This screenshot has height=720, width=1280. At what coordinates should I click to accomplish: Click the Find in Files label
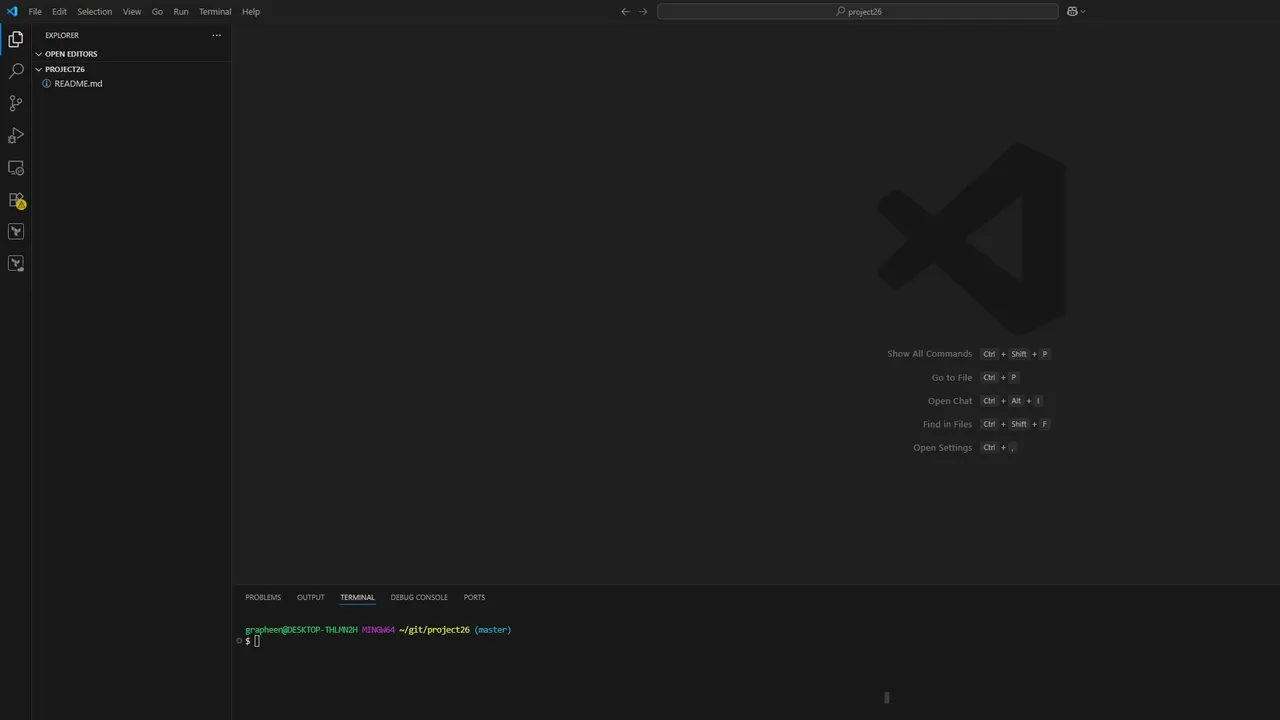[x=947, y=424]
